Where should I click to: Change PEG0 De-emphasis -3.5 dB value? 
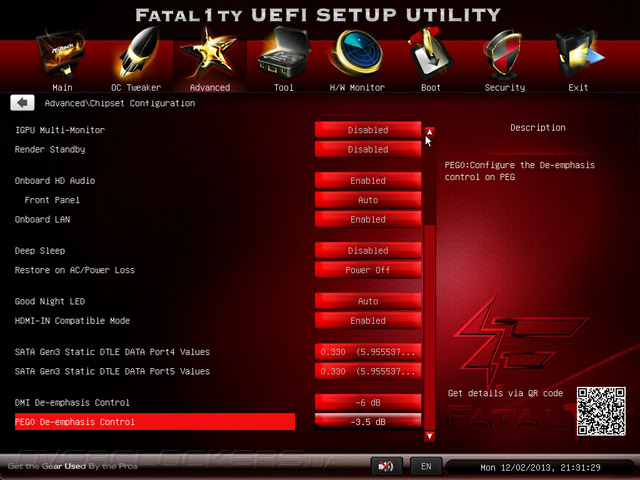click(x=368, y=422)
